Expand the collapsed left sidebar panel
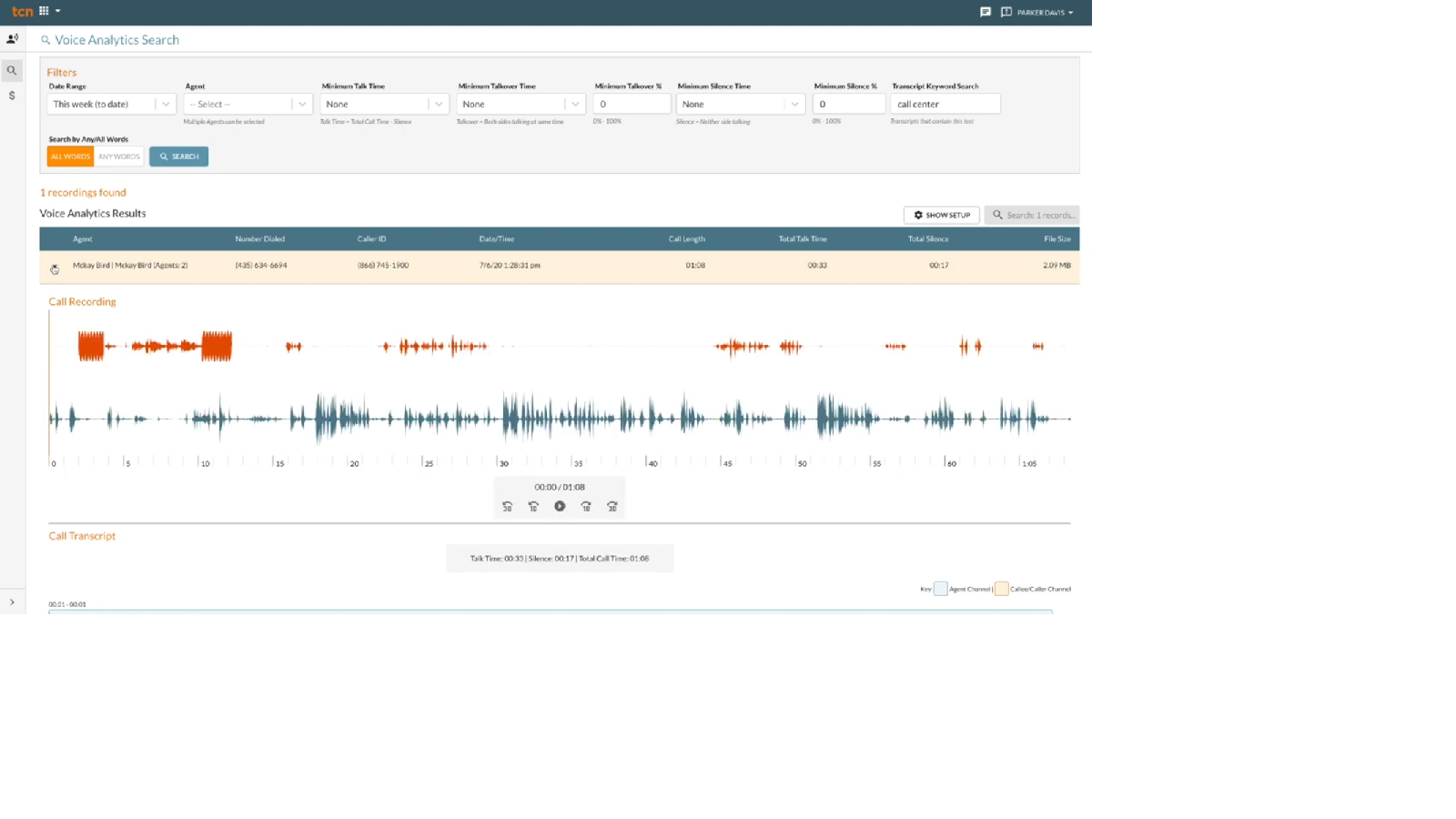 [x=13, y=602]
